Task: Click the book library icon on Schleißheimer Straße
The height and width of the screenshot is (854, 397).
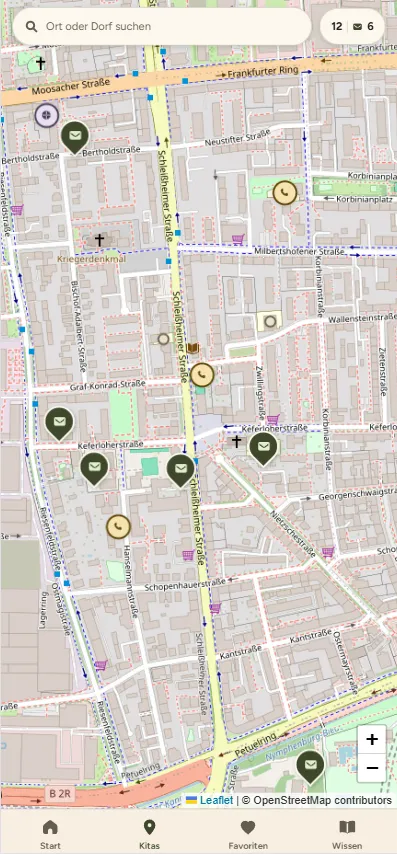Action: (x=193, y=348)
